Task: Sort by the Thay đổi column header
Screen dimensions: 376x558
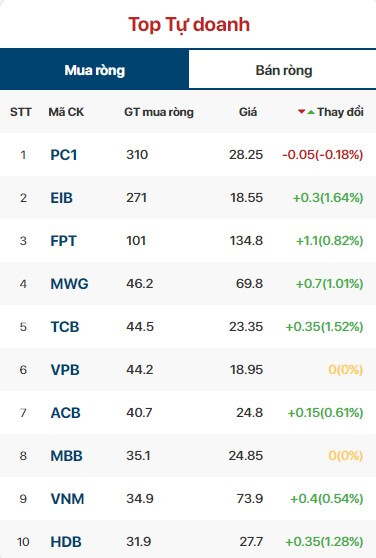Action: point(340,112)
